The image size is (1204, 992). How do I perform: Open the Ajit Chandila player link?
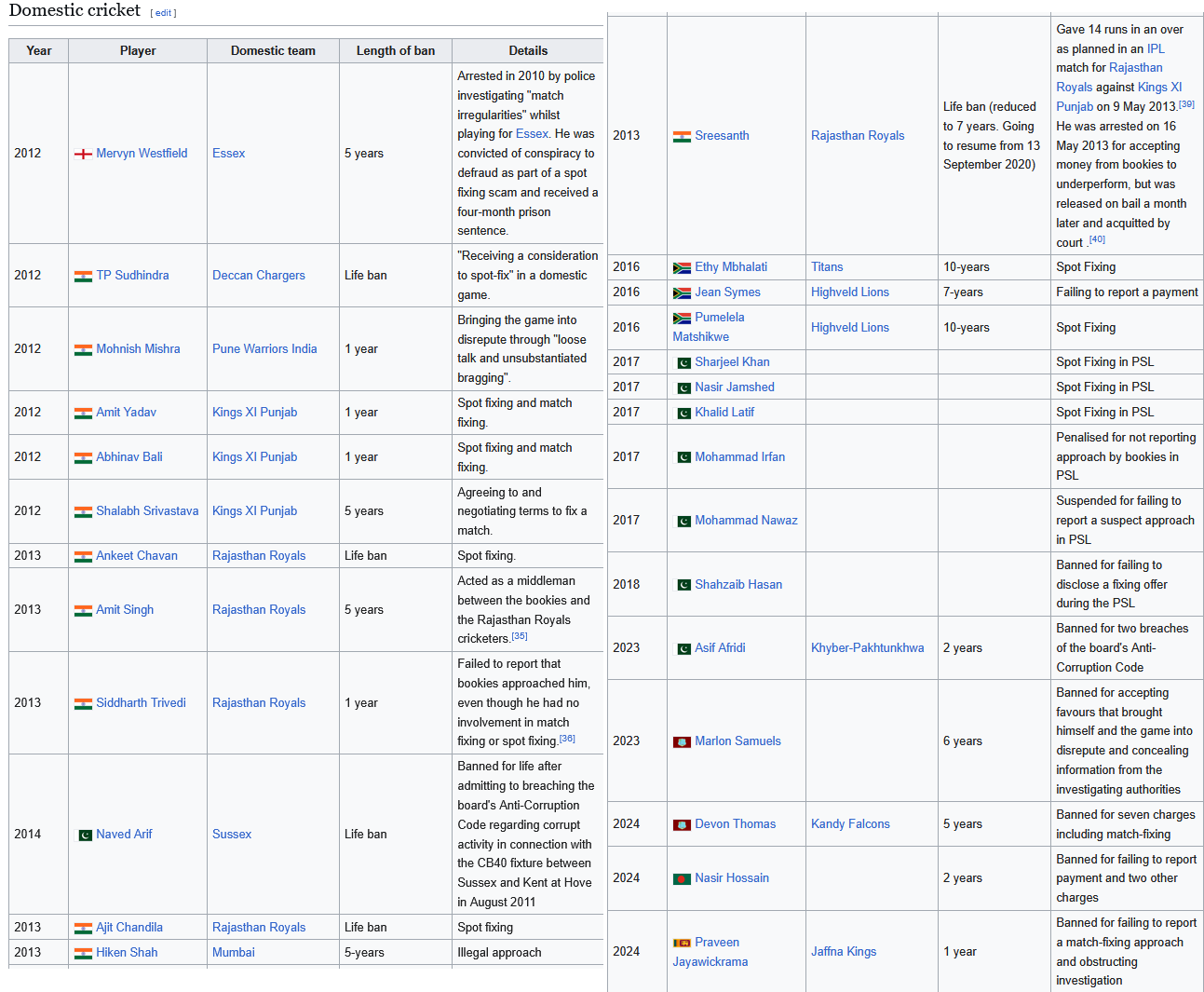click(x=129, y=928)
